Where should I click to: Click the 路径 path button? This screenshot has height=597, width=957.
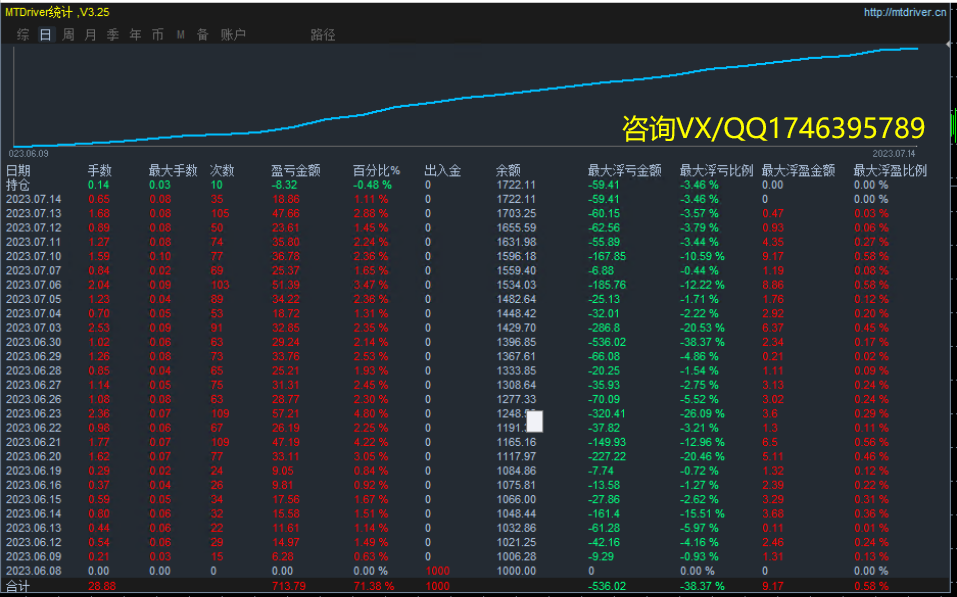[x=323, y=34]
